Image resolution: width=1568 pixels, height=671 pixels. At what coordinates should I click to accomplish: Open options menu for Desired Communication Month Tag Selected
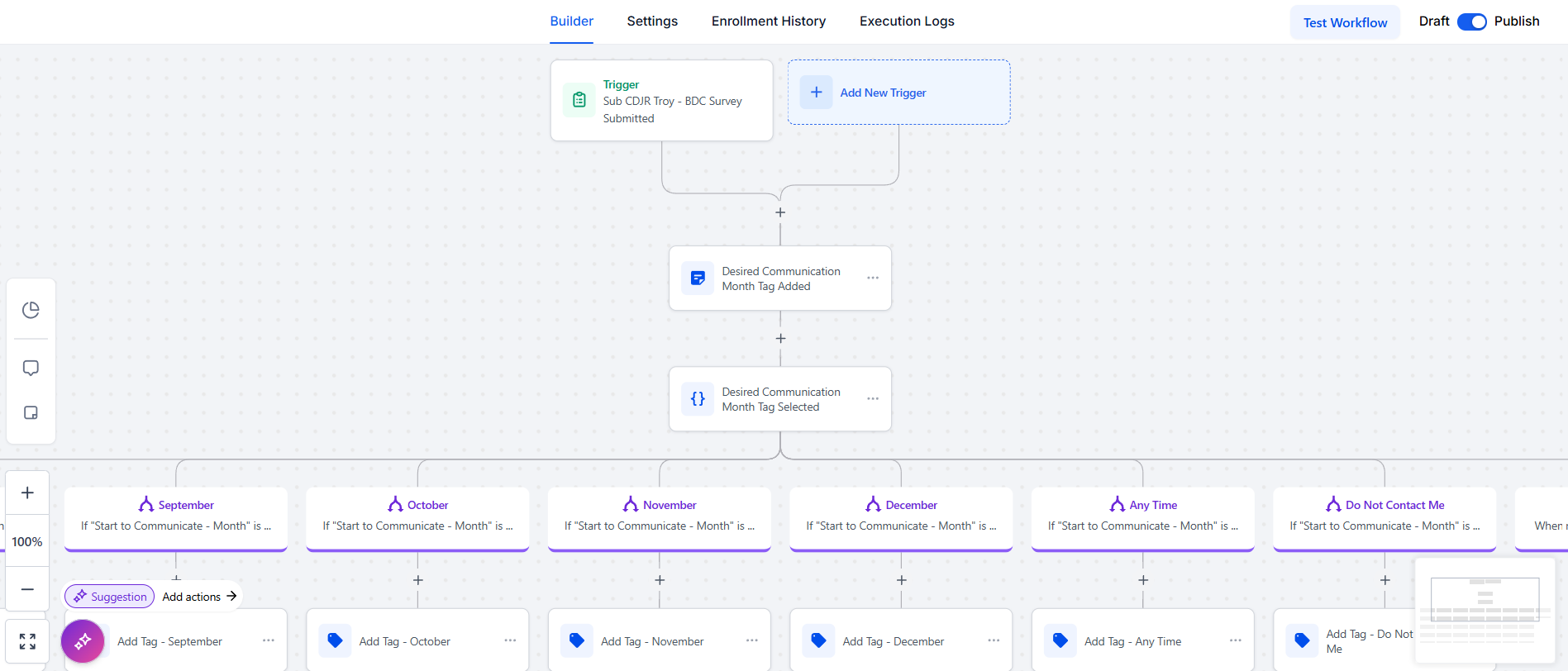click(873, 399)
